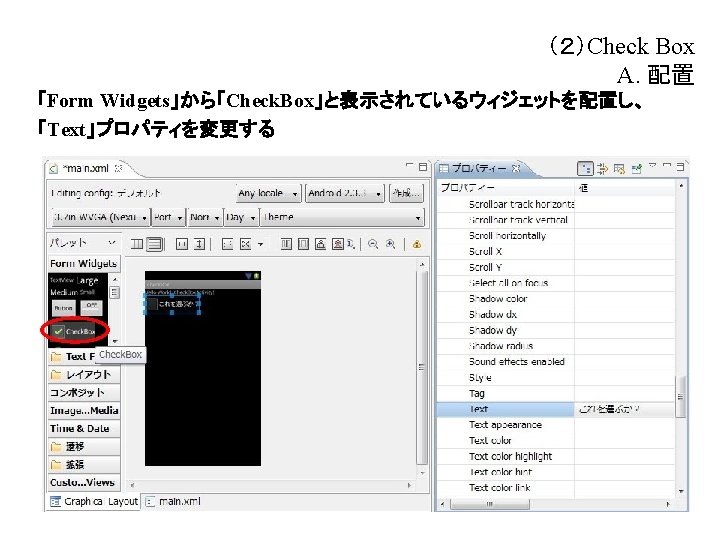The width and height of the screenshot is (720, 540).
Task: Switch to the main.xml source tab
Action: pos(174,501)
